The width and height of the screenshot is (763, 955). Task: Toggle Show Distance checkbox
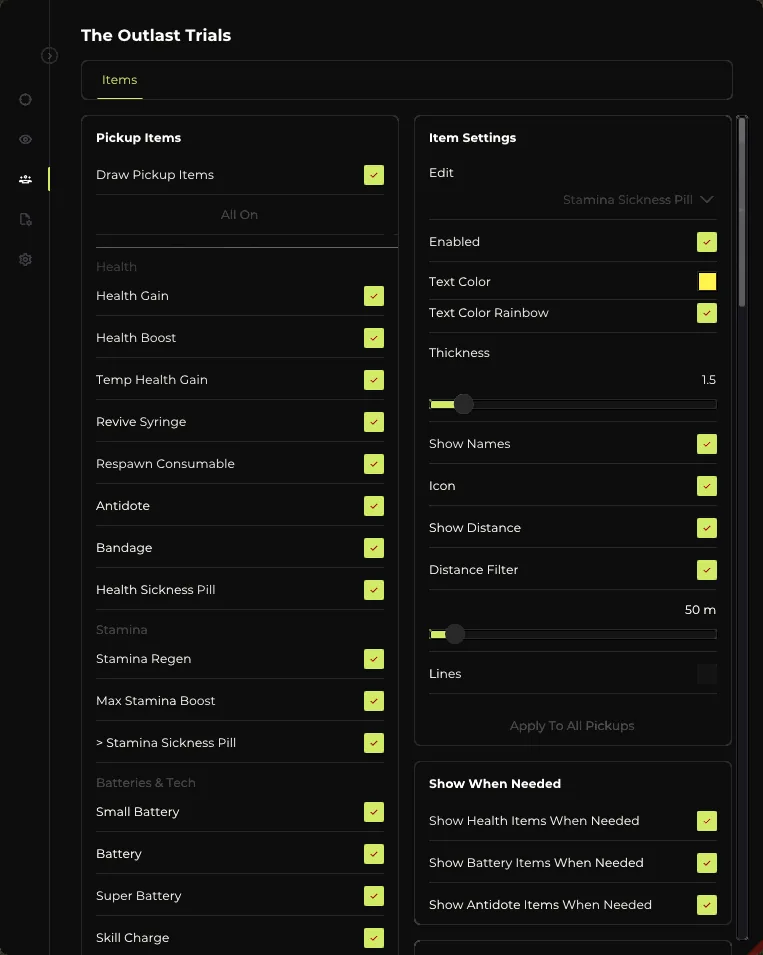707,528
